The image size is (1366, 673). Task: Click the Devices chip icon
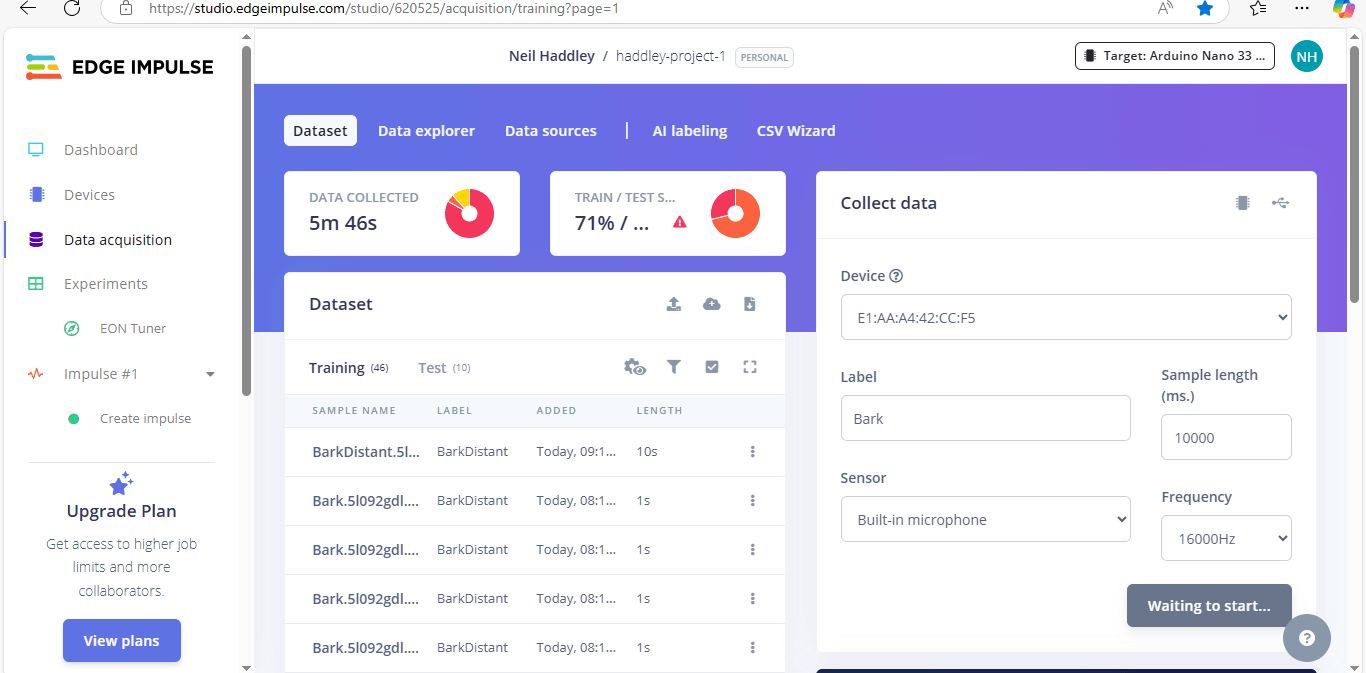pos(37,195)
